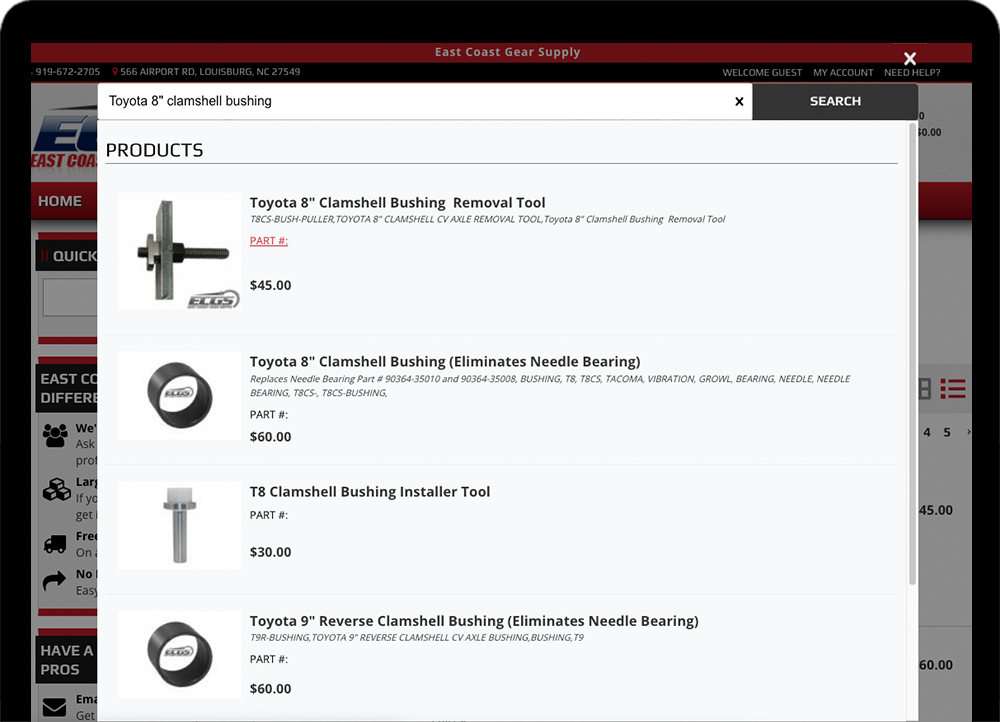
Task: Click the people group icon in the sidebar
Action: [x=56, y=436]
